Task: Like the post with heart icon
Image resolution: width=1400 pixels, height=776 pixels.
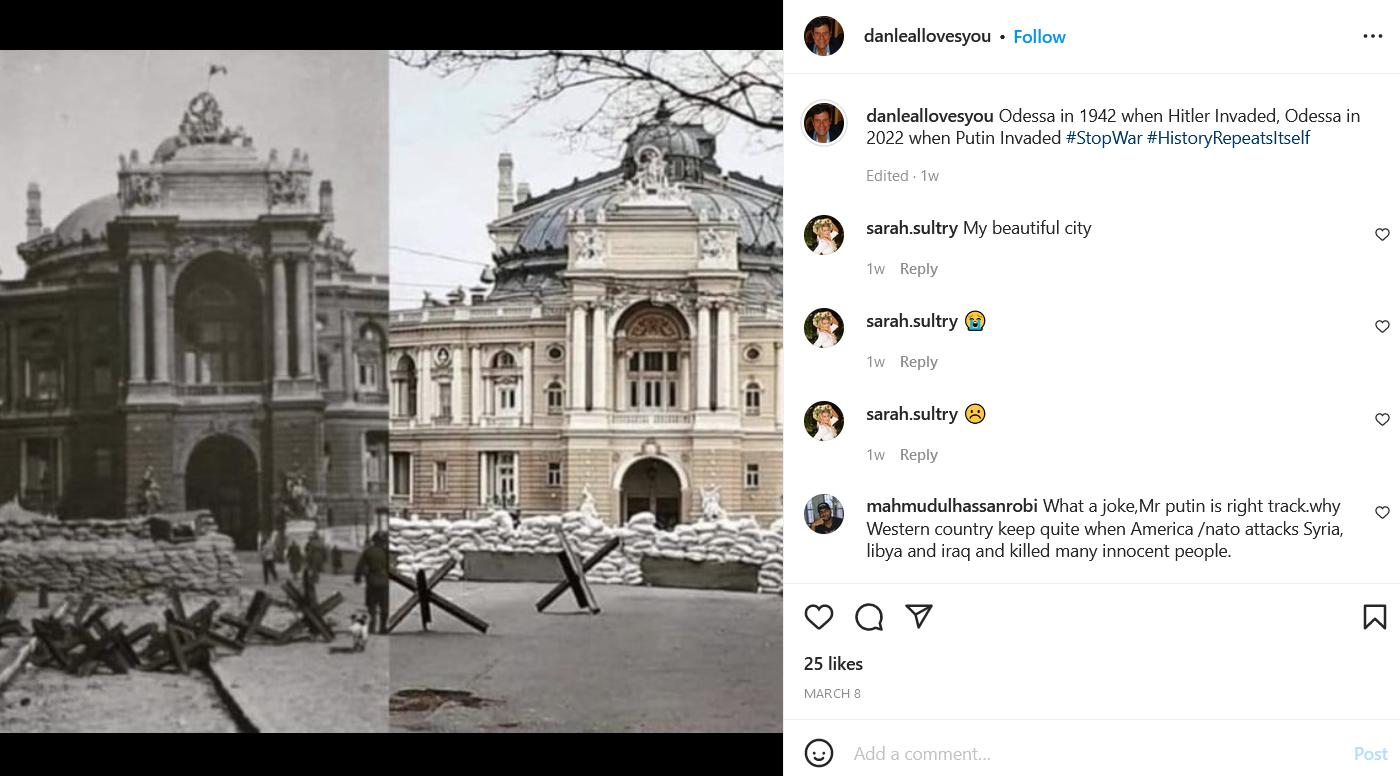Action: [x=819, y=617]
